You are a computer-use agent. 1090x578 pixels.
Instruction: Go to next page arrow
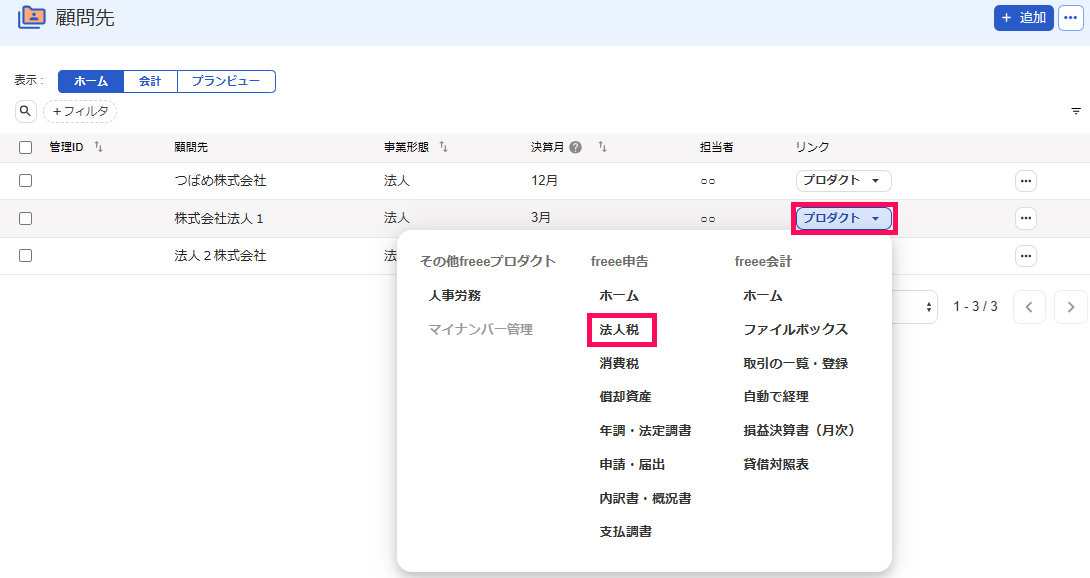pyautogui.click(x=1071, y=307)
